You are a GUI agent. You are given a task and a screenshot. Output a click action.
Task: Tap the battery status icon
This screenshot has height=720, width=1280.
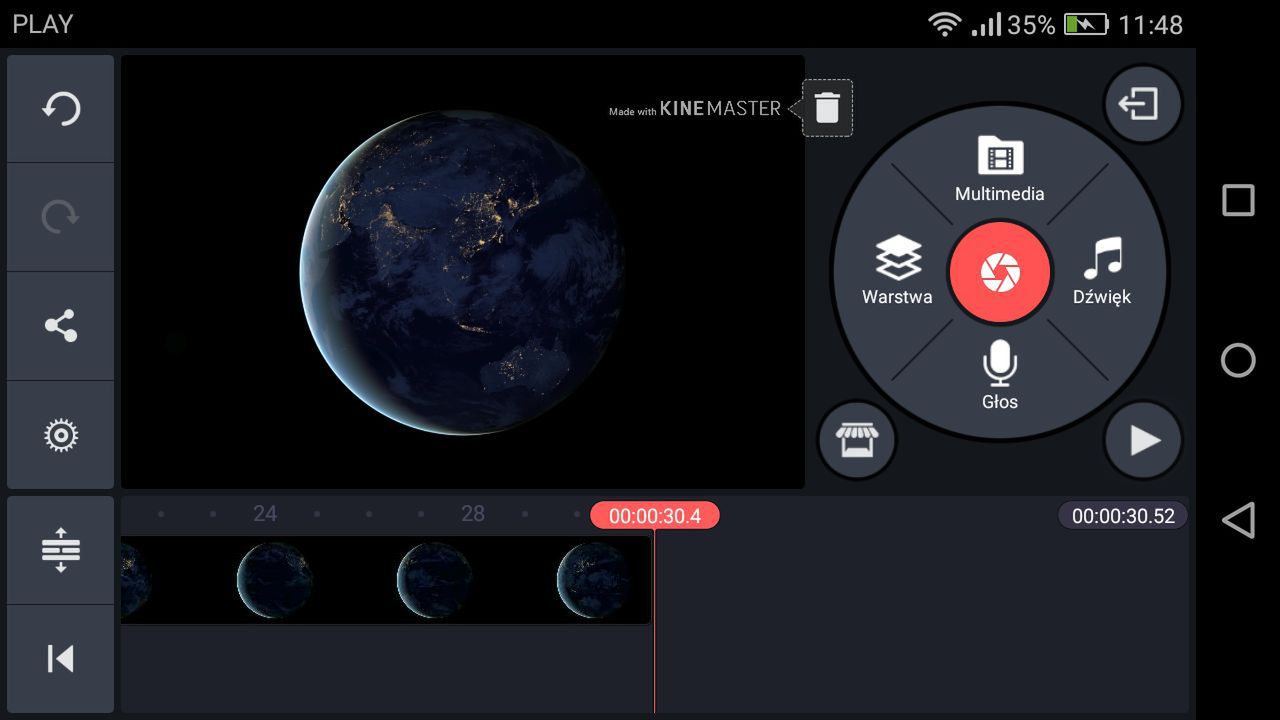(1086, 24)
